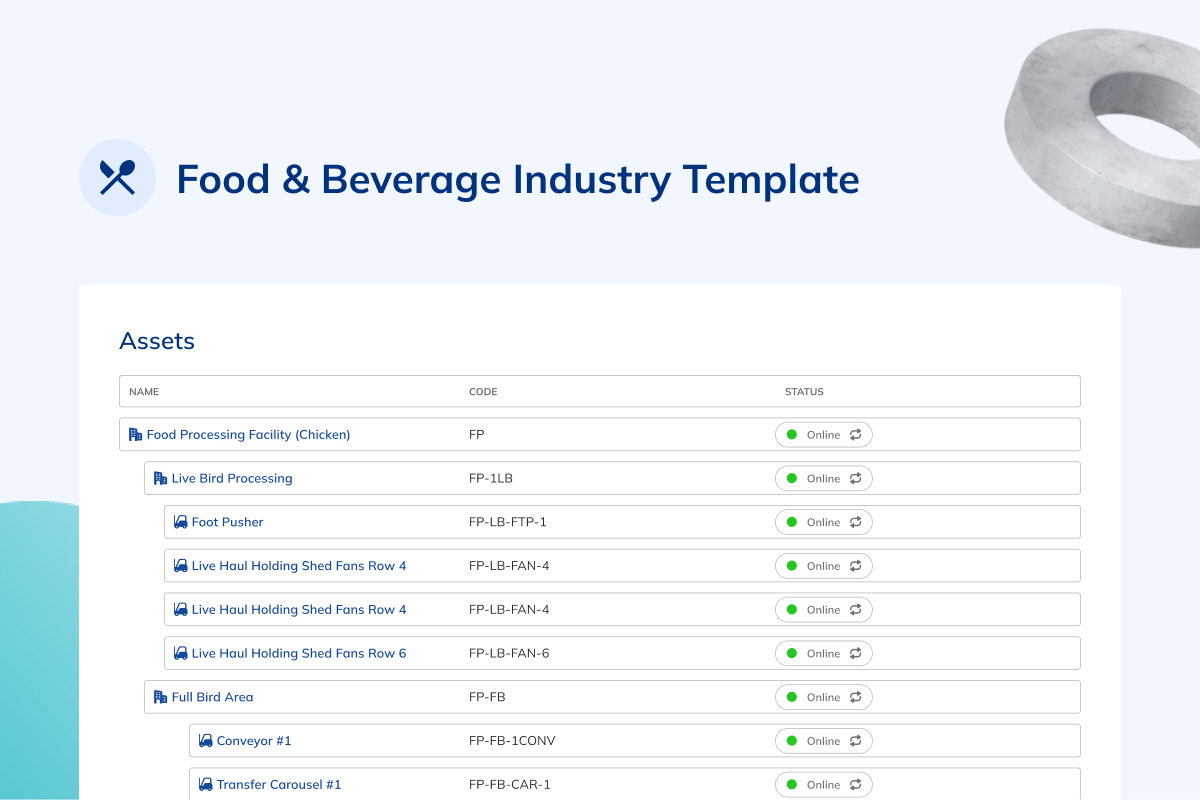
Task: Click the equipment icon beside Conveyor #1
Action: coord(206,741)
